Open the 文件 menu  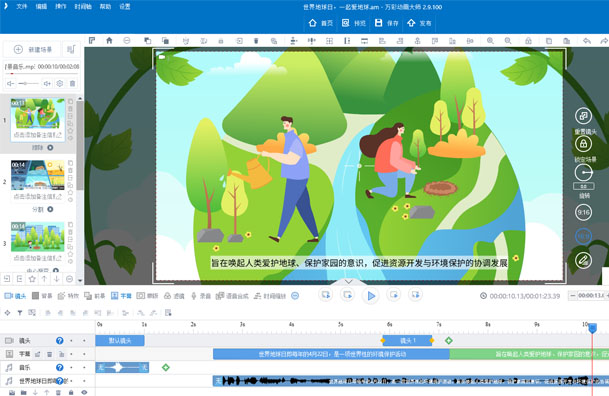[21, 7]
